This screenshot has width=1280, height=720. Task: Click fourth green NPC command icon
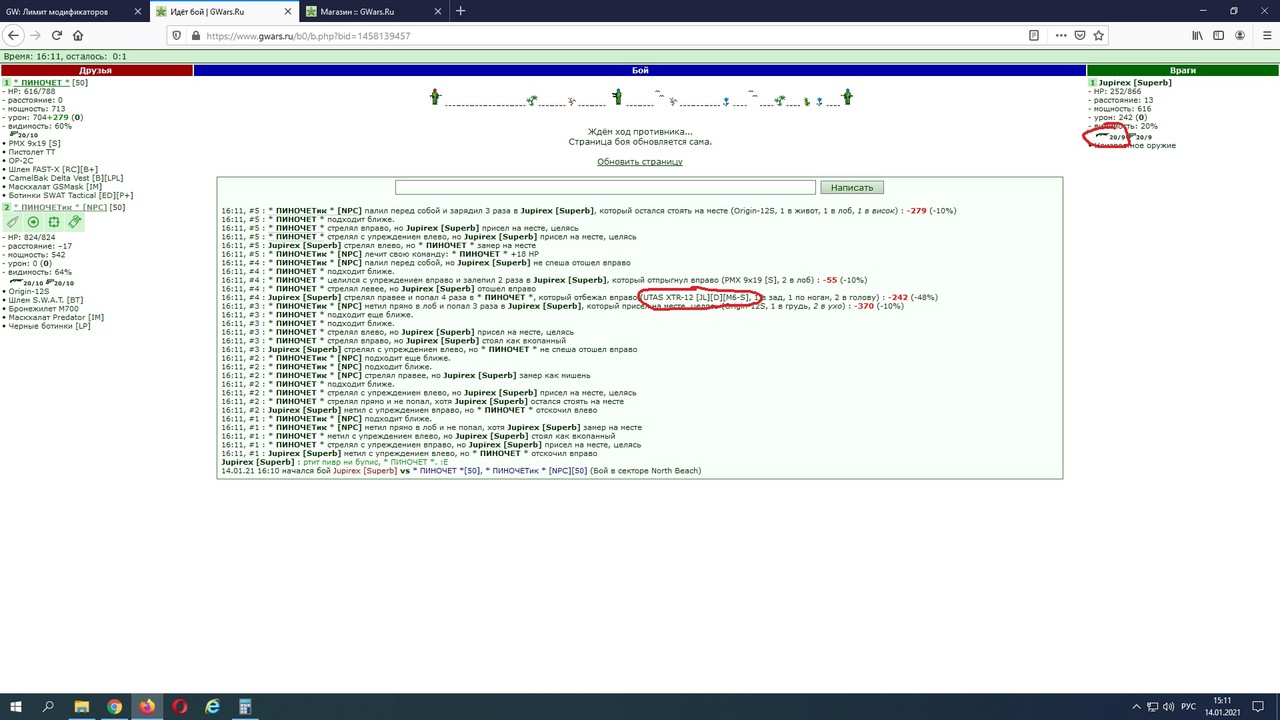click(74, 222)
